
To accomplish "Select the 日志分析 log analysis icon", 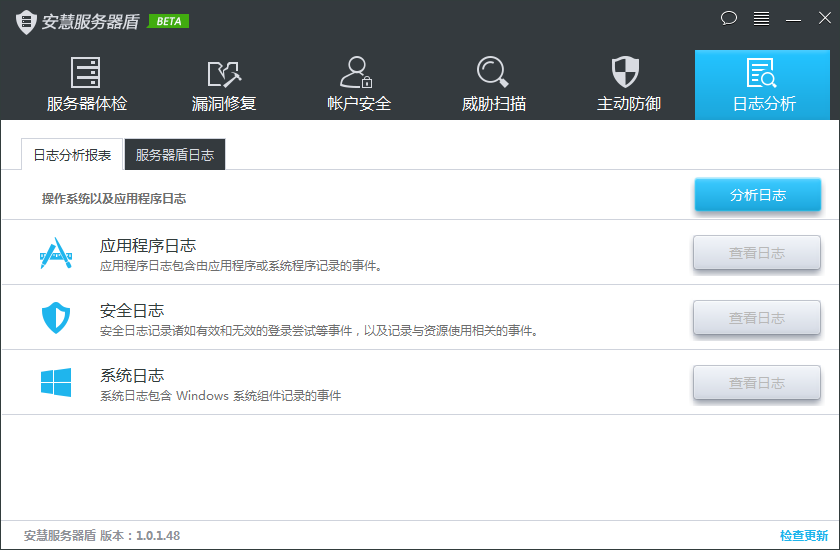I will point(763,73).
